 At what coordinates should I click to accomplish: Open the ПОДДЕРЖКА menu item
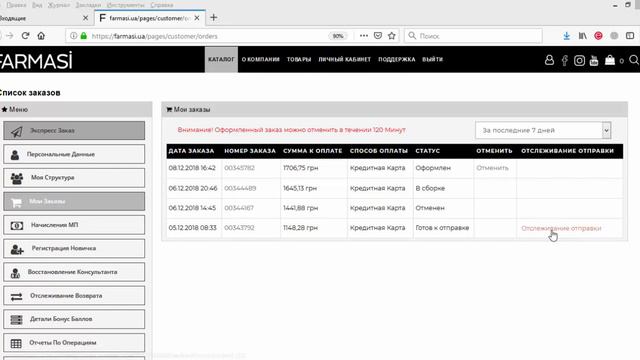point(397,59)
